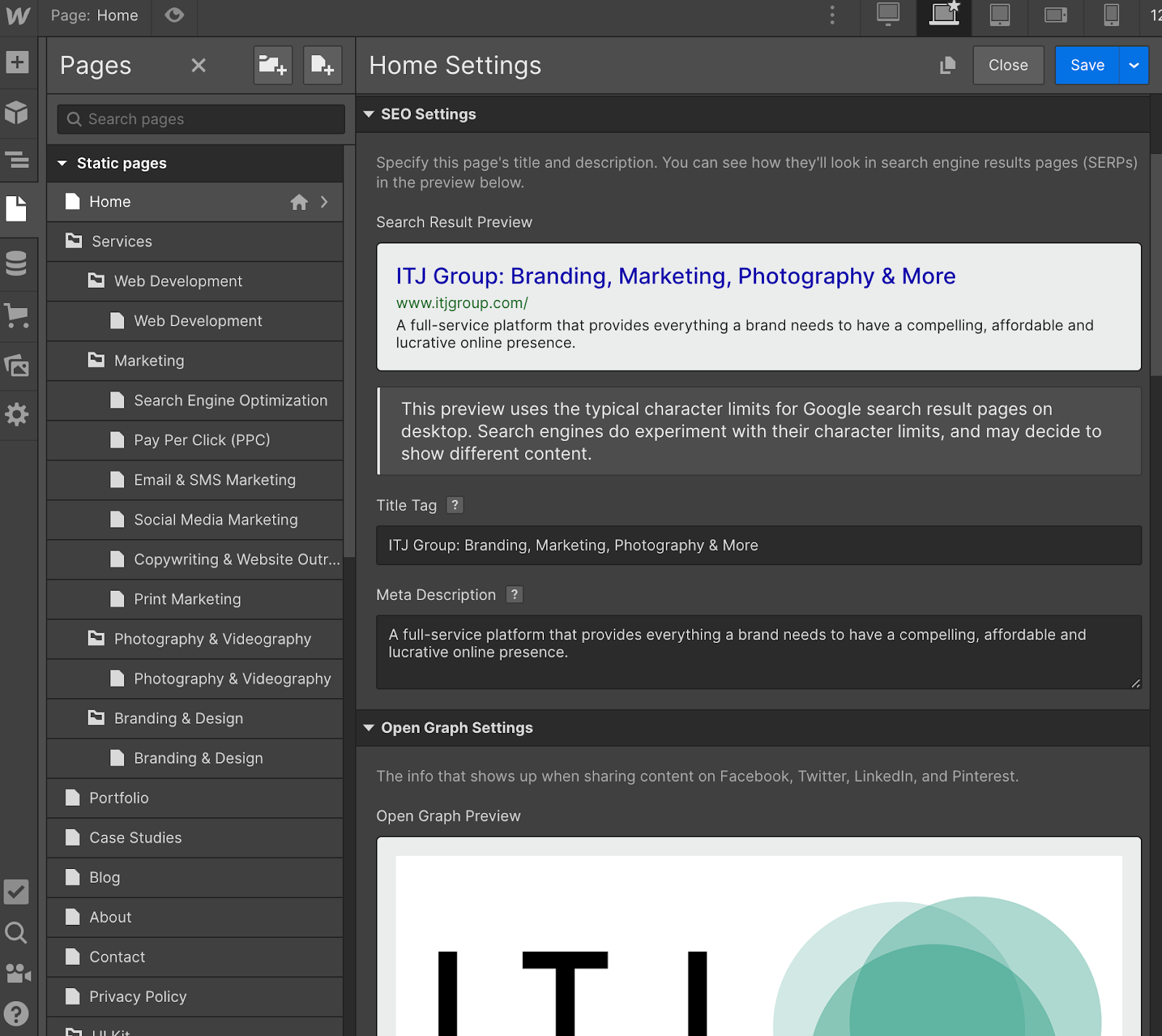
Task: Switch to desktop monitor preview mode
Action: pos(887,16)
